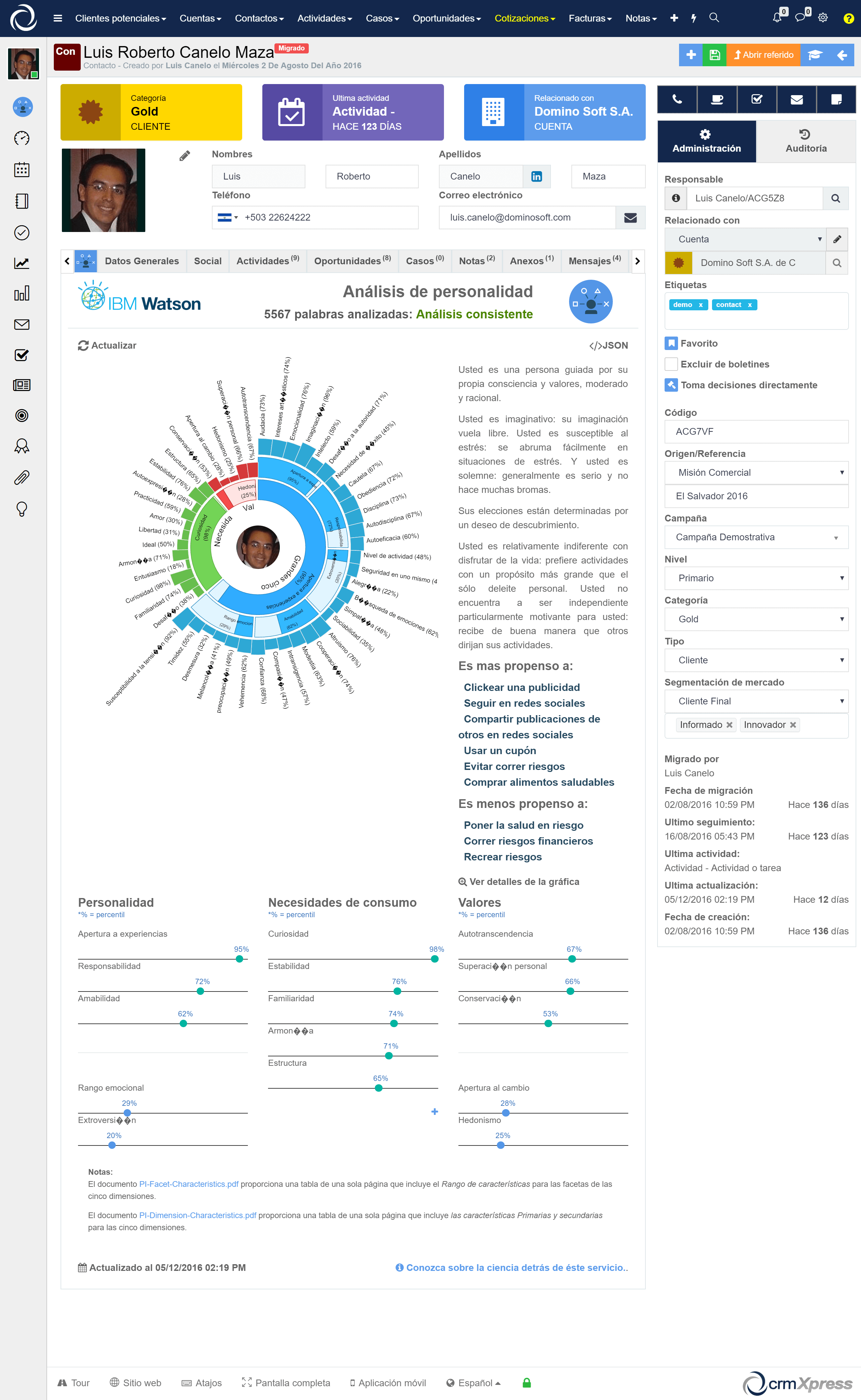Go back using the arrow icon
This screenshot has width=861, height=1400.
(842, 54)
